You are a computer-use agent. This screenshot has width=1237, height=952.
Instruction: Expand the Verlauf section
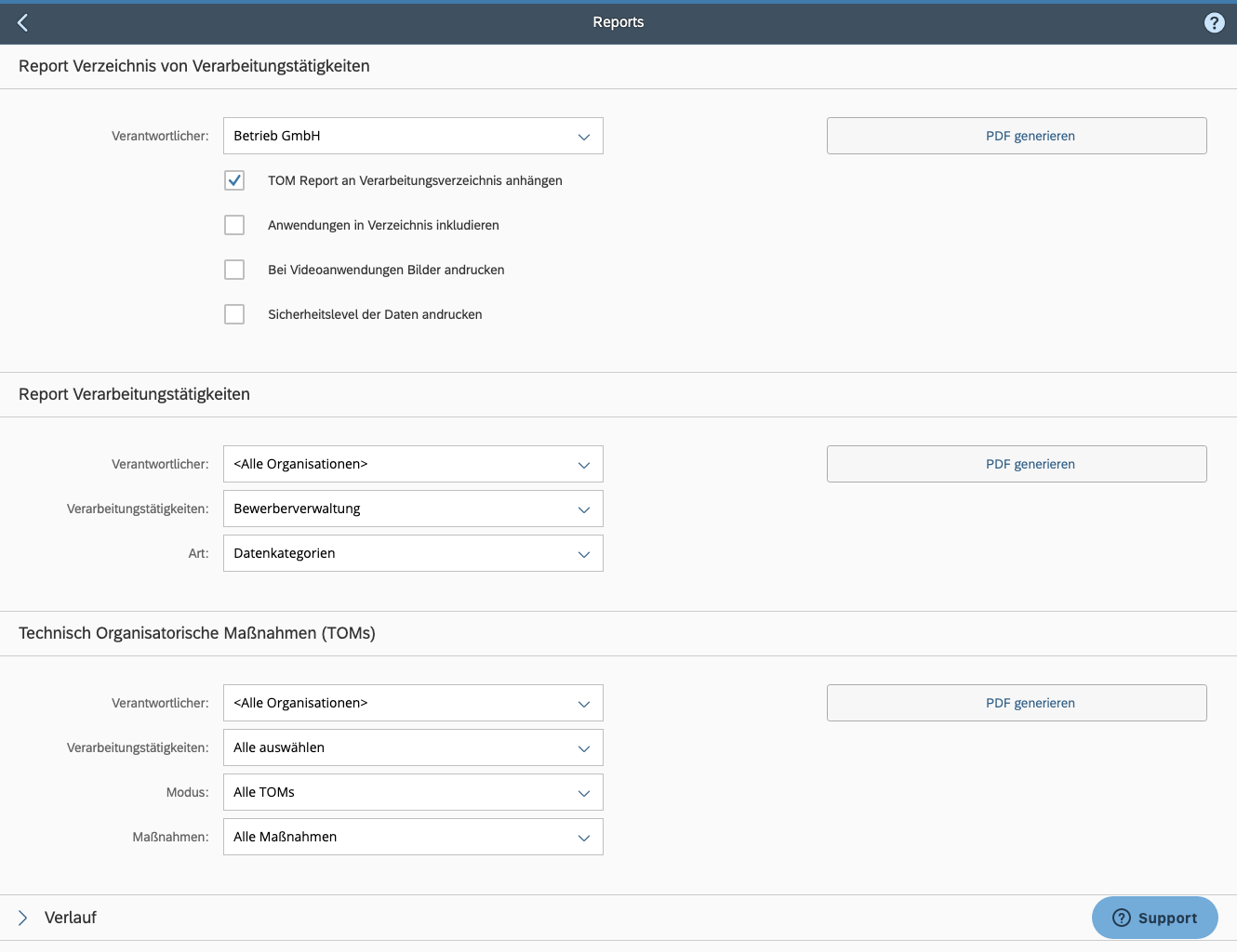click(24, 918)
